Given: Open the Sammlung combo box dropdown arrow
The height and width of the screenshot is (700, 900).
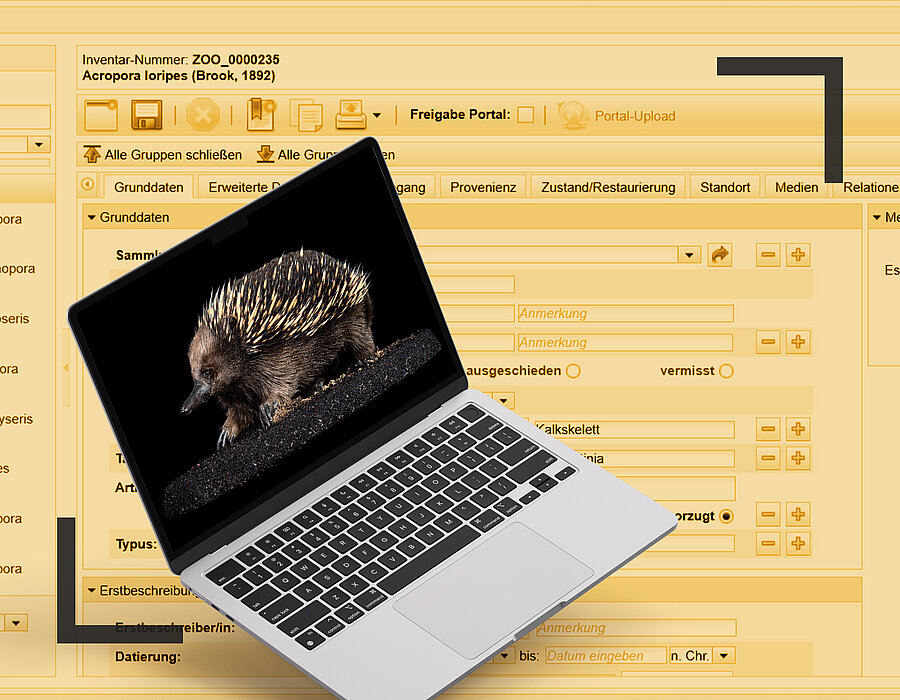Looking at the screenshot, I should [688, 255].
